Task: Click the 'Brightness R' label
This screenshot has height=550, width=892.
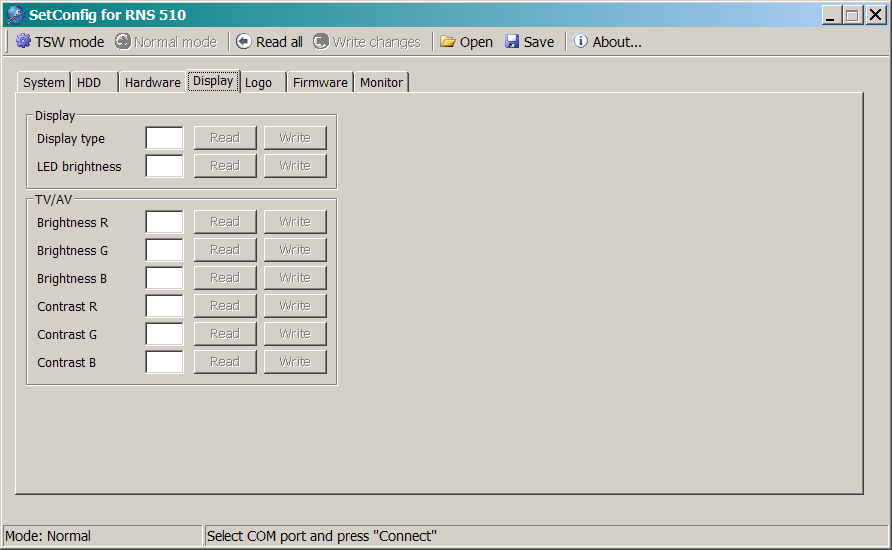Action: click(72, 222)
